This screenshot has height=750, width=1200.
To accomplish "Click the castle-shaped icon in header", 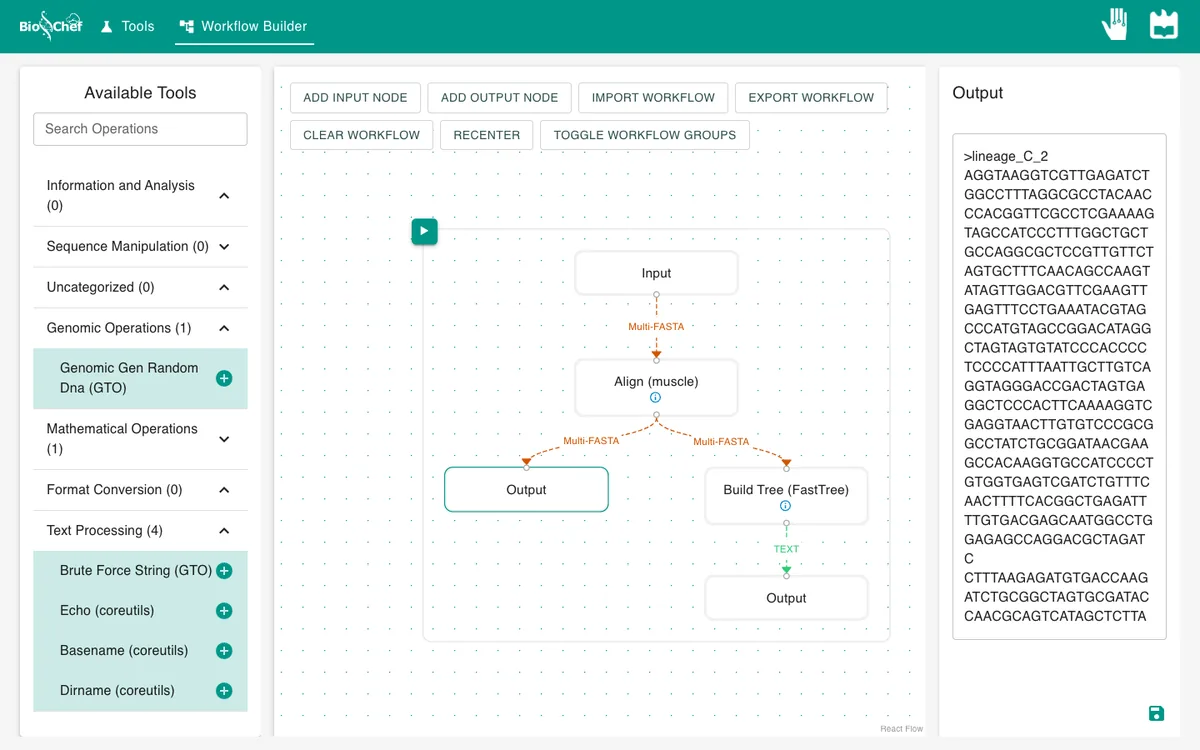I will (1164, 25).
